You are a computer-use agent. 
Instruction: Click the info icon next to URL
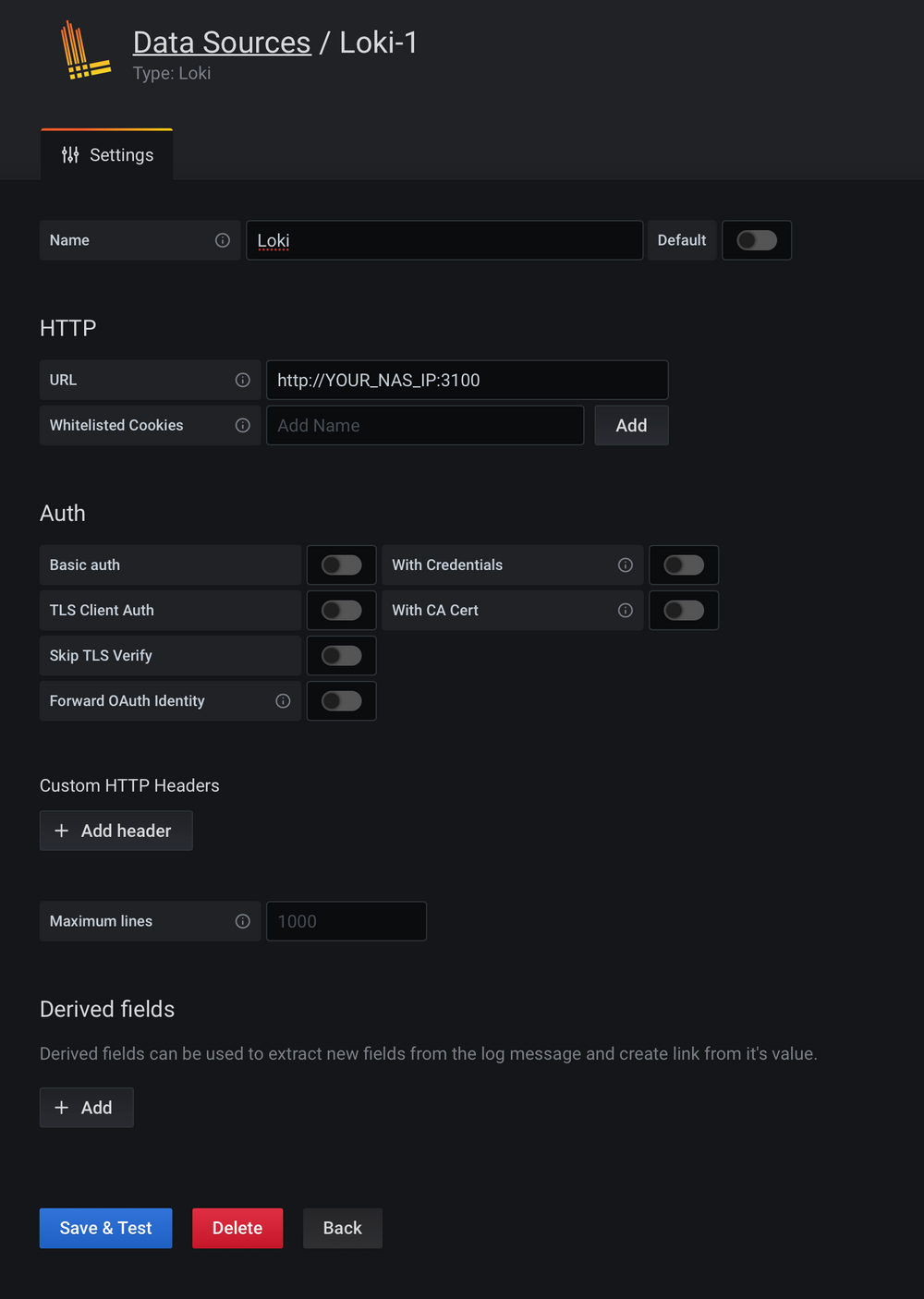(x=242, y=380)
